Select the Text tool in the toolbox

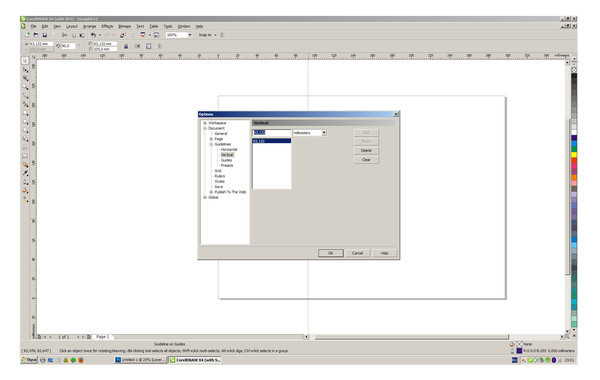[x=25, y=147]
